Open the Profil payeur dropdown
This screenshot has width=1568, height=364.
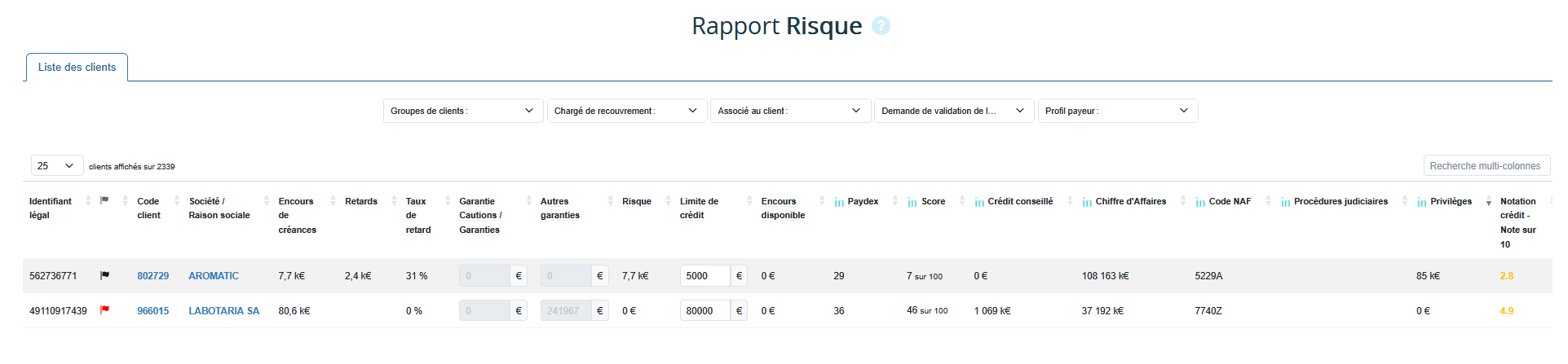click(1117, 111)
